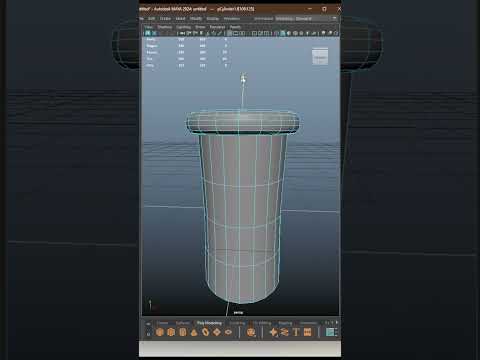Click the UVs row in the poly count HUD
Image resolution: width=480 pixels, height=360 pixels.
[187, 66]
